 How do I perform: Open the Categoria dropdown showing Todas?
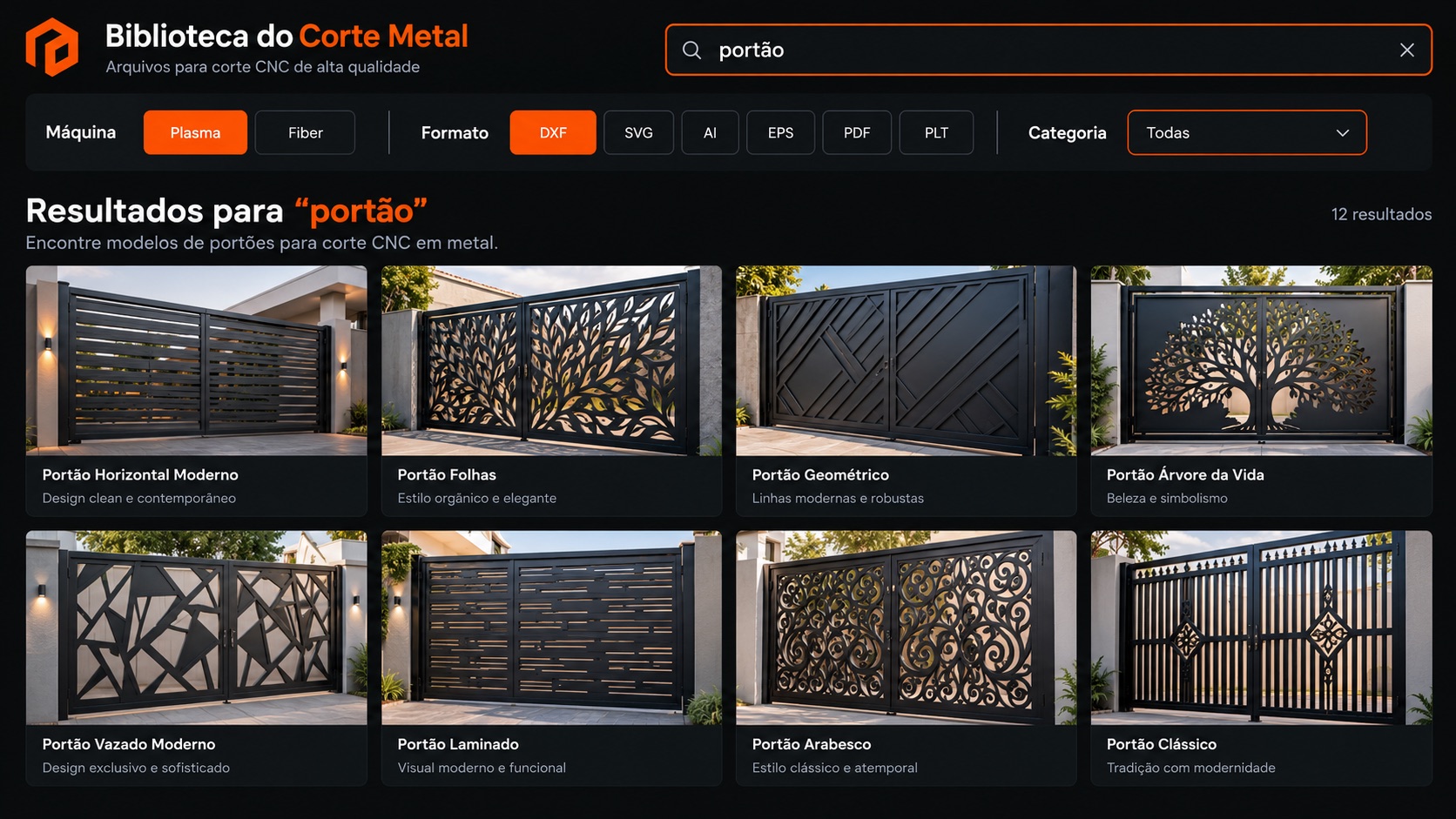1247,132
